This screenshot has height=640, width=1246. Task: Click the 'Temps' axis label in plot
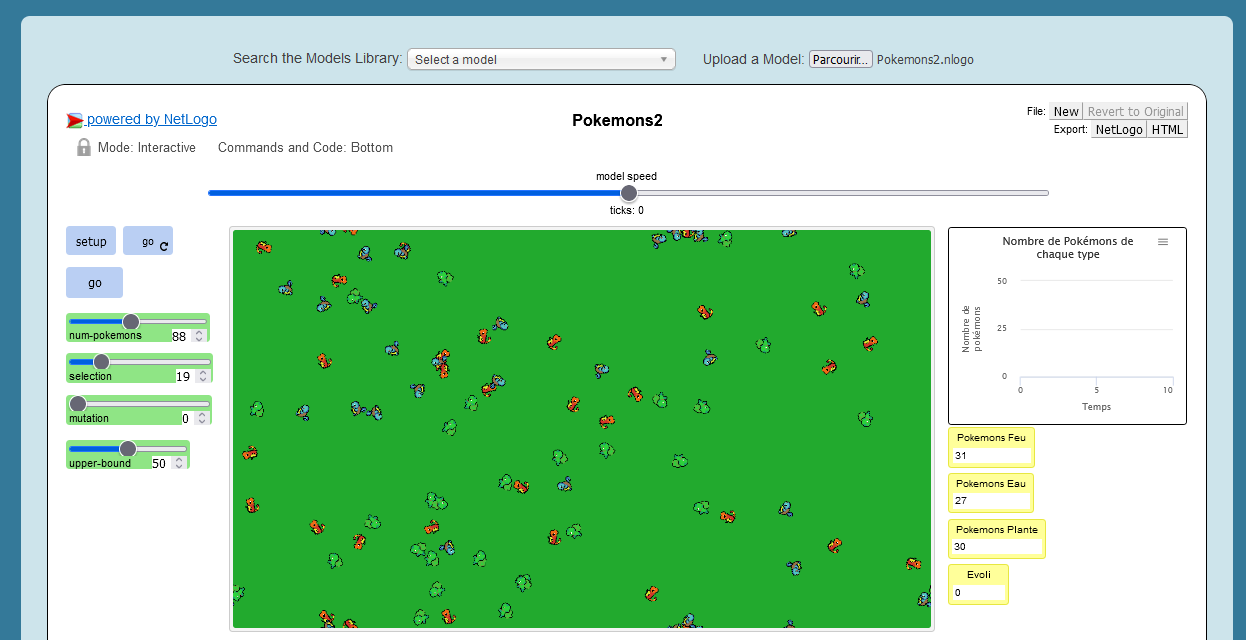(1096, 407)
